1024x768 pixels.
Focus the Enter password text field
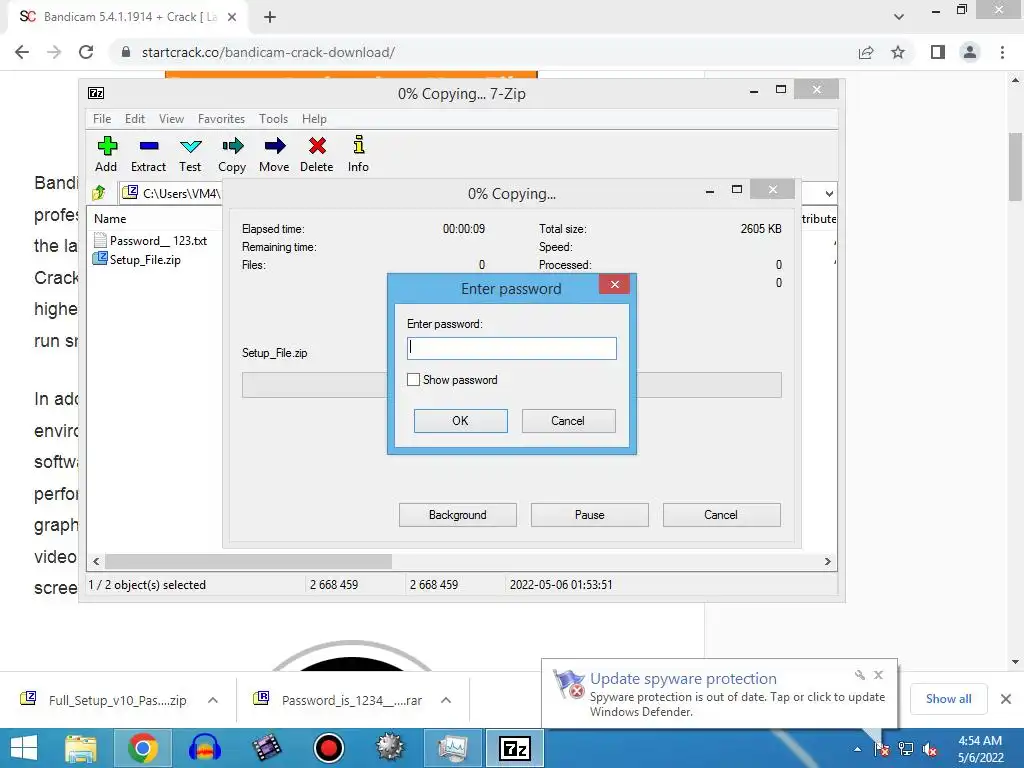pyautogui.click(x=511, y=348)
